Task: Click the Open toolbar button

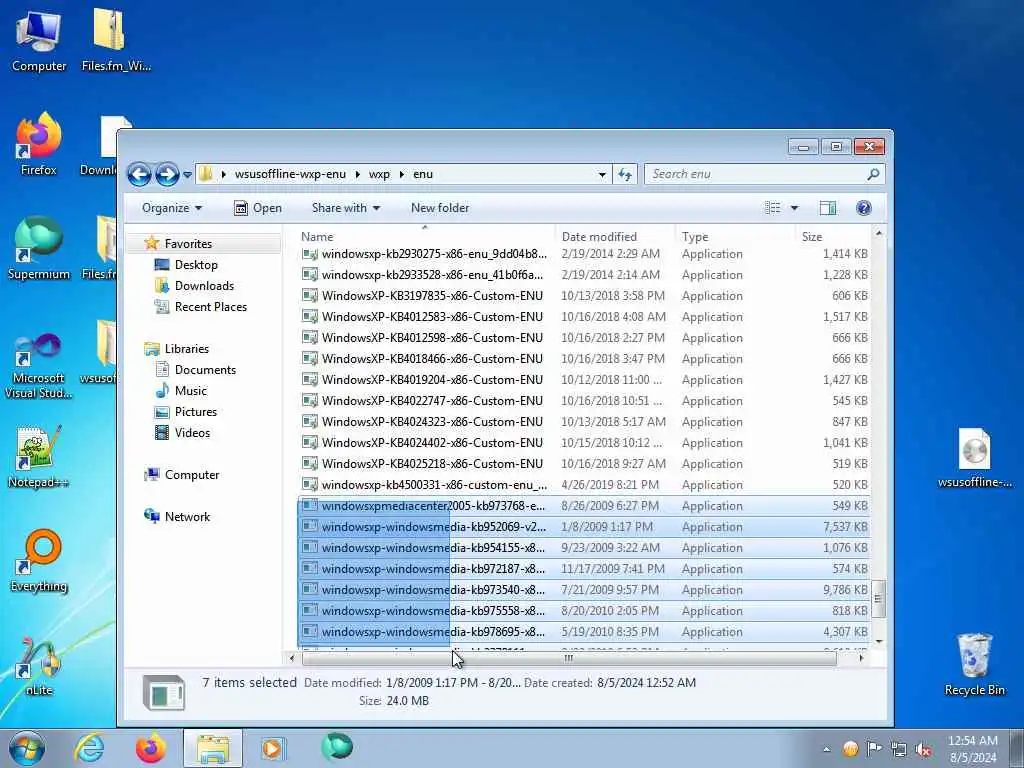Action: (258, 208)
